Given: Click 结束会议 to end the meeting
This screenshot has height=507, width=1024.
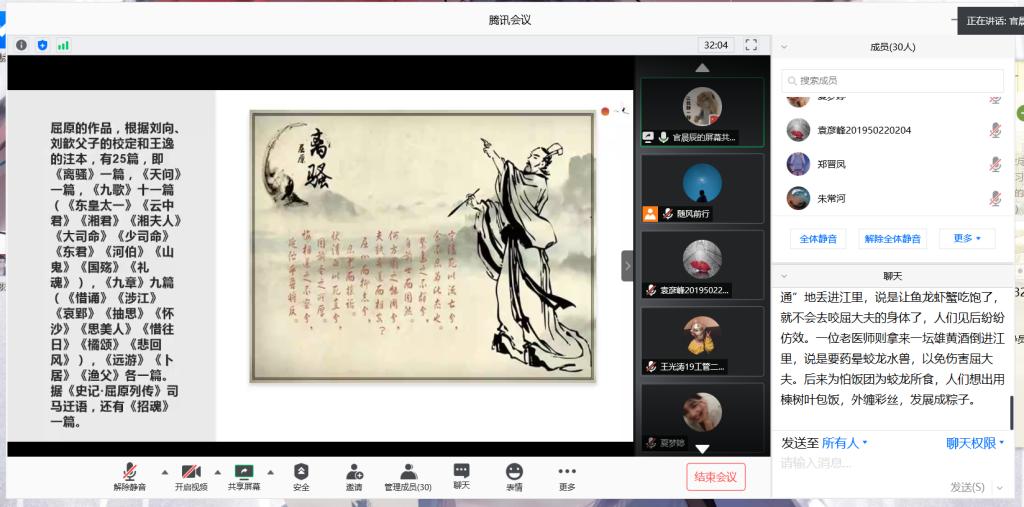Looking at the screenshot, I should pos(716,477).
